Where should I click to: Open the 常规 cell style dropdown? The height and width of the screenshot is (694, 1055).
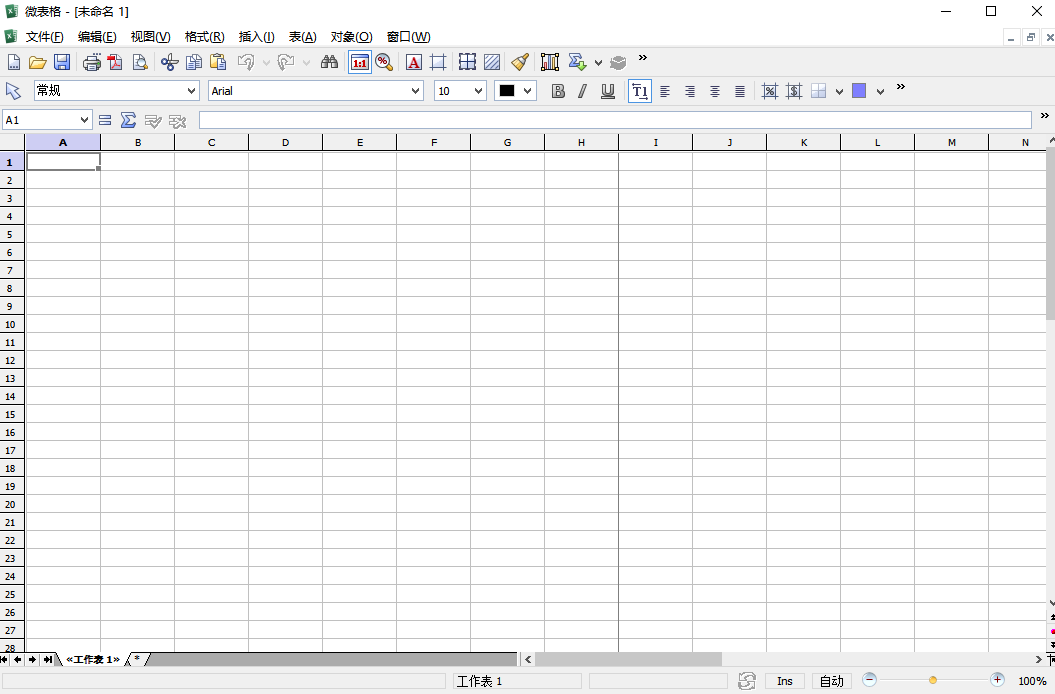tap(116, 91)
